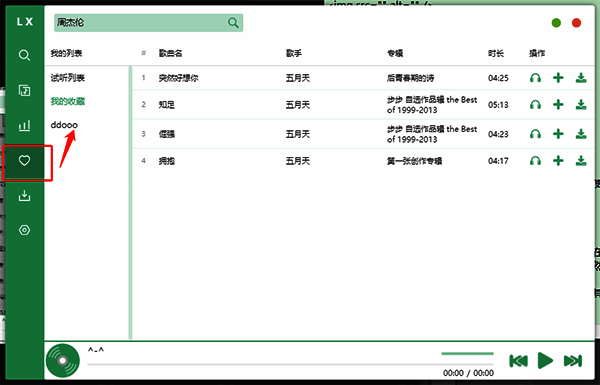Download the song 突然好想你

(x=581, y=78)
